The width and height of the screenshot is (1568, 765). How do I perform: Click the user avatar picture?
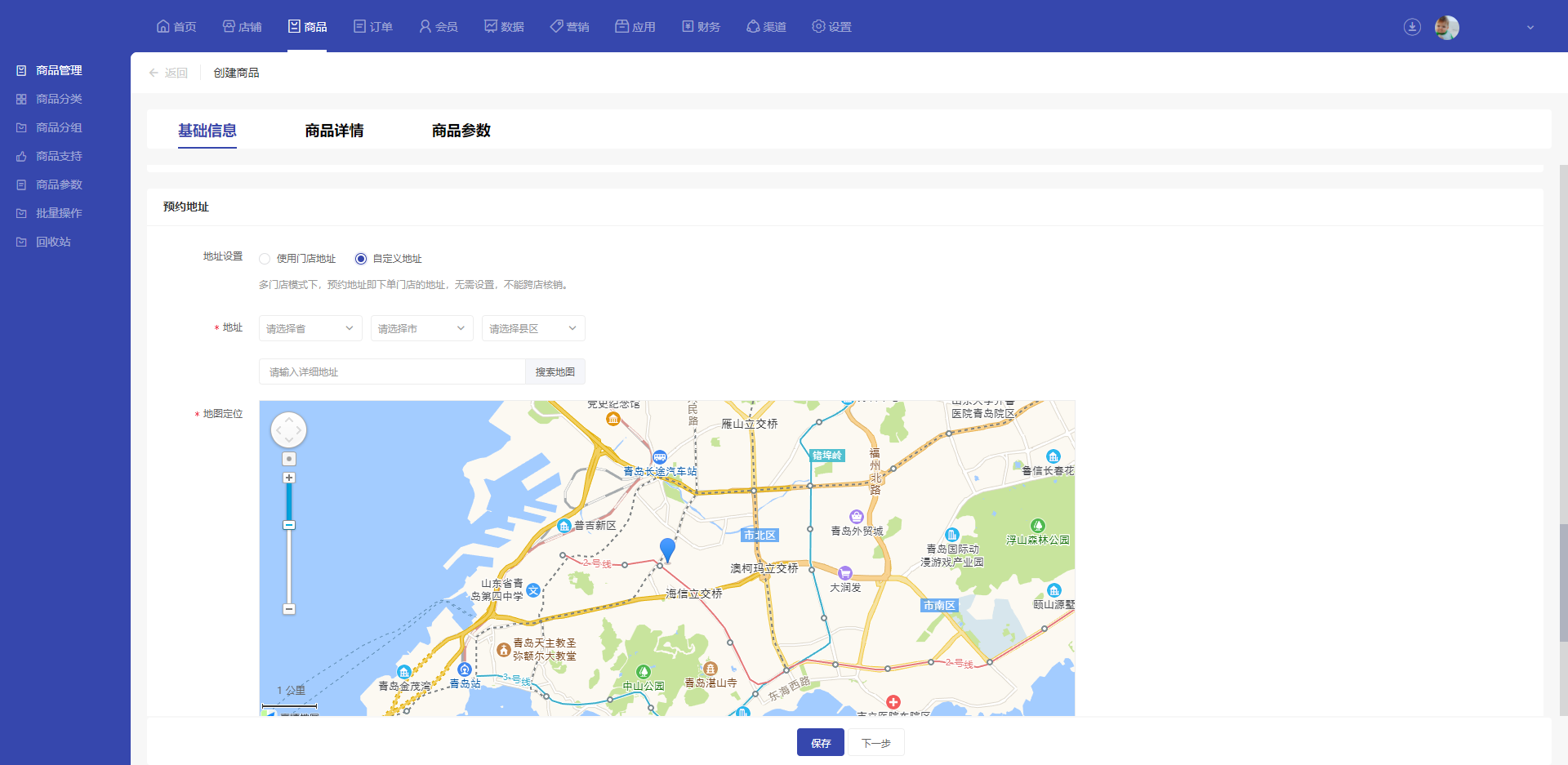(1446, 27)
